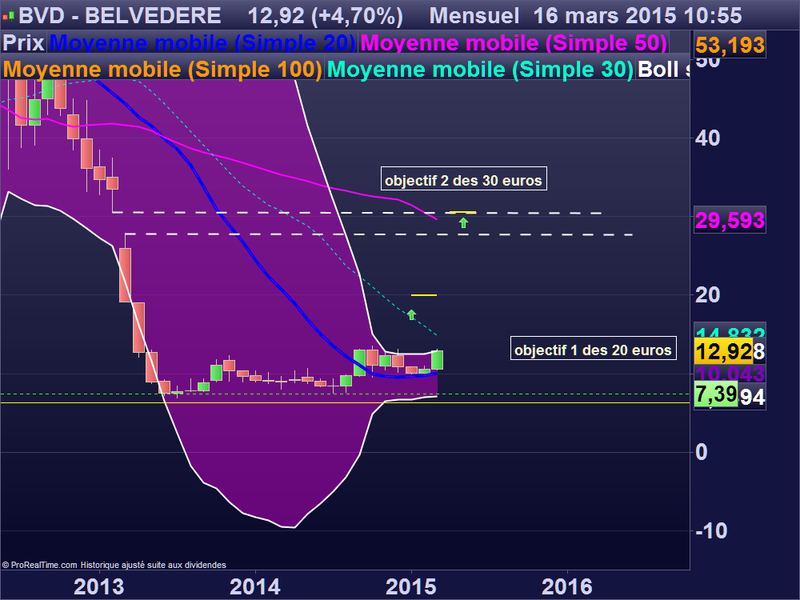Open Moyenne mobile (Simple 20) settings
This screenshot has height=600, width=800.
coord(203,43)
